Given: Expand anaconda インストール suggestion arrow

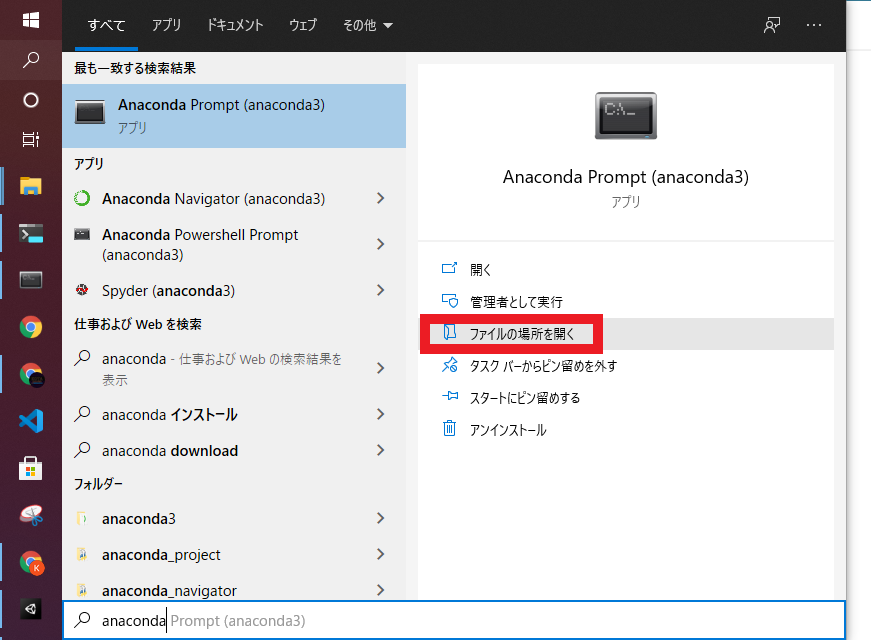Looking at the screenshot, I should [x=381, y=414].
